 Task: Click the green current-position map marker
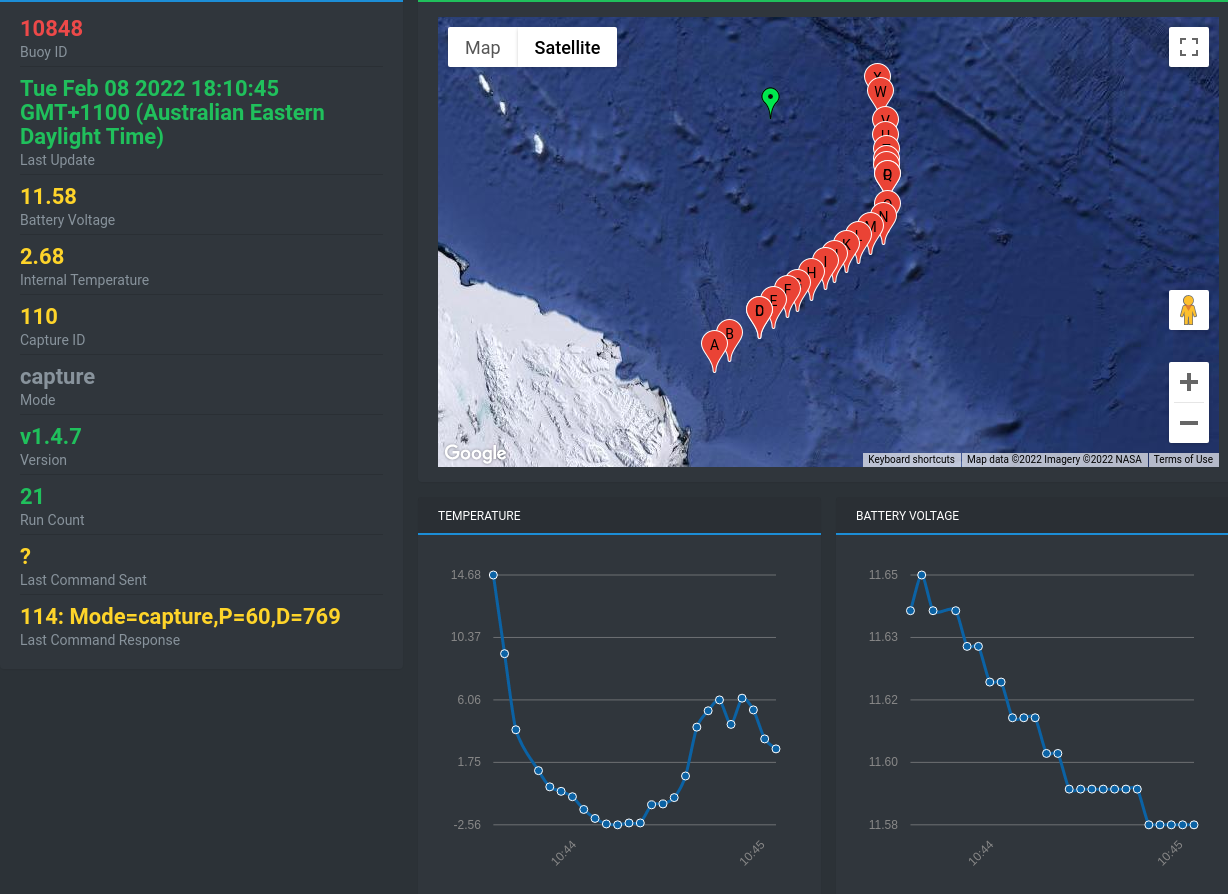point(770,100)
